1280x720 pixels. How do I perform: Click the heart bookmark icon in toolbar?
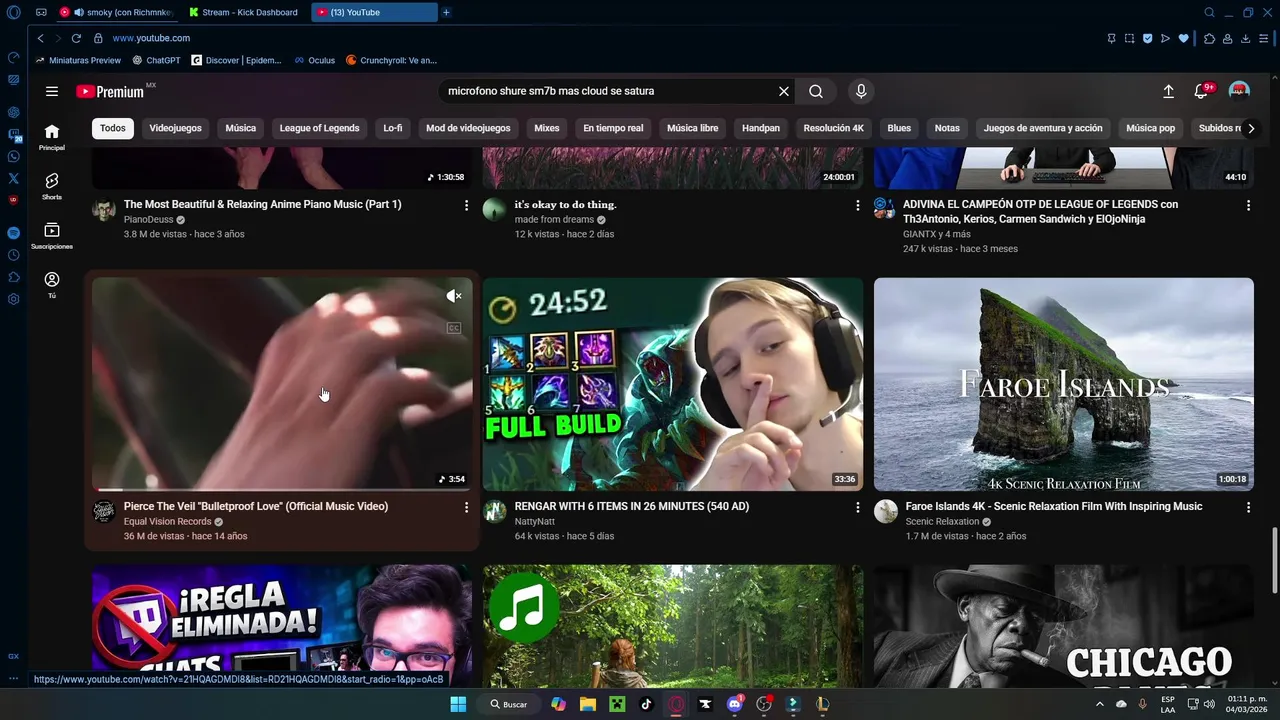point(1184,38)
